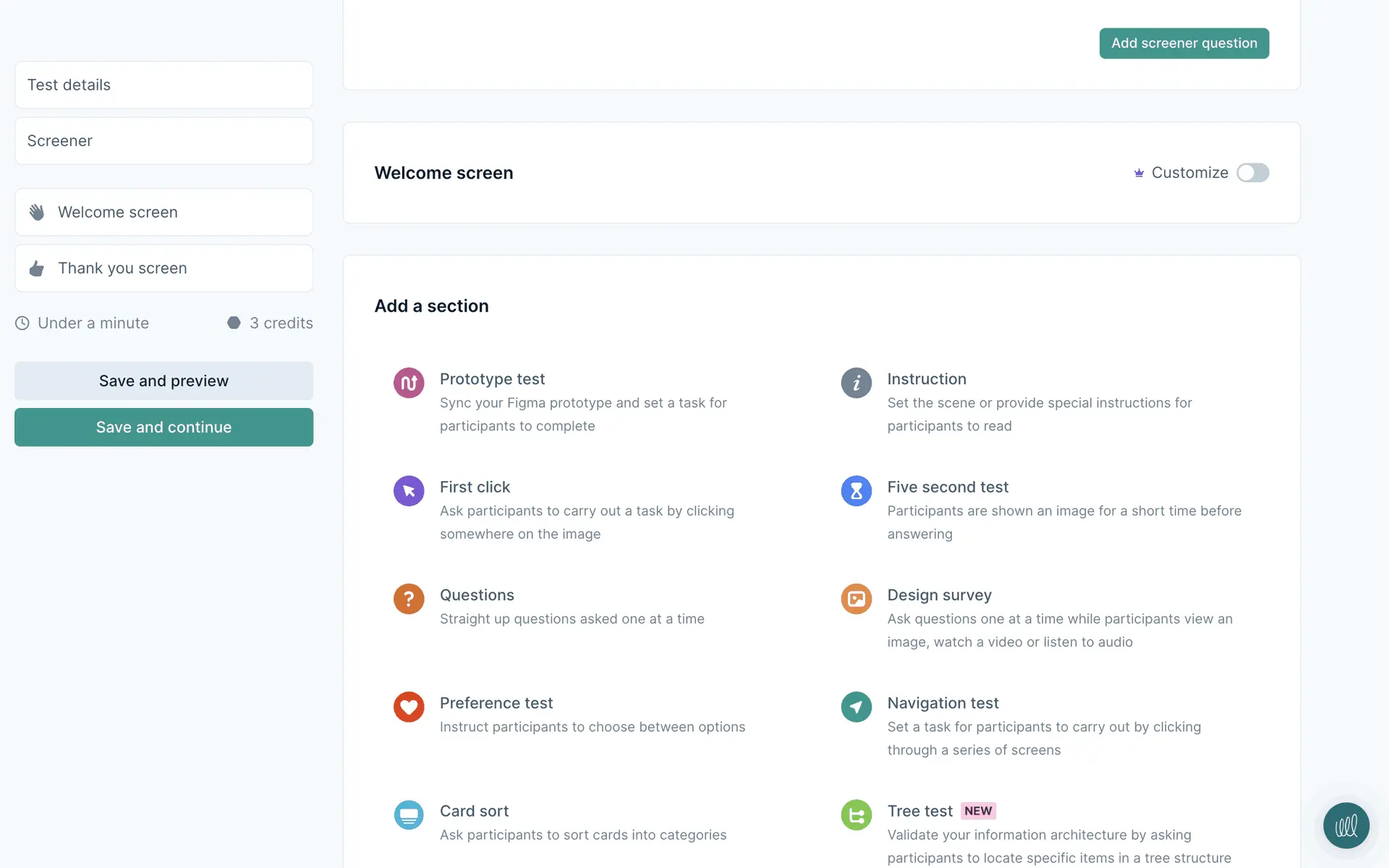The width and height of the screenshot is (1389, 868).
Task: Click the Instruction info icon
Action: coord(856,383)
